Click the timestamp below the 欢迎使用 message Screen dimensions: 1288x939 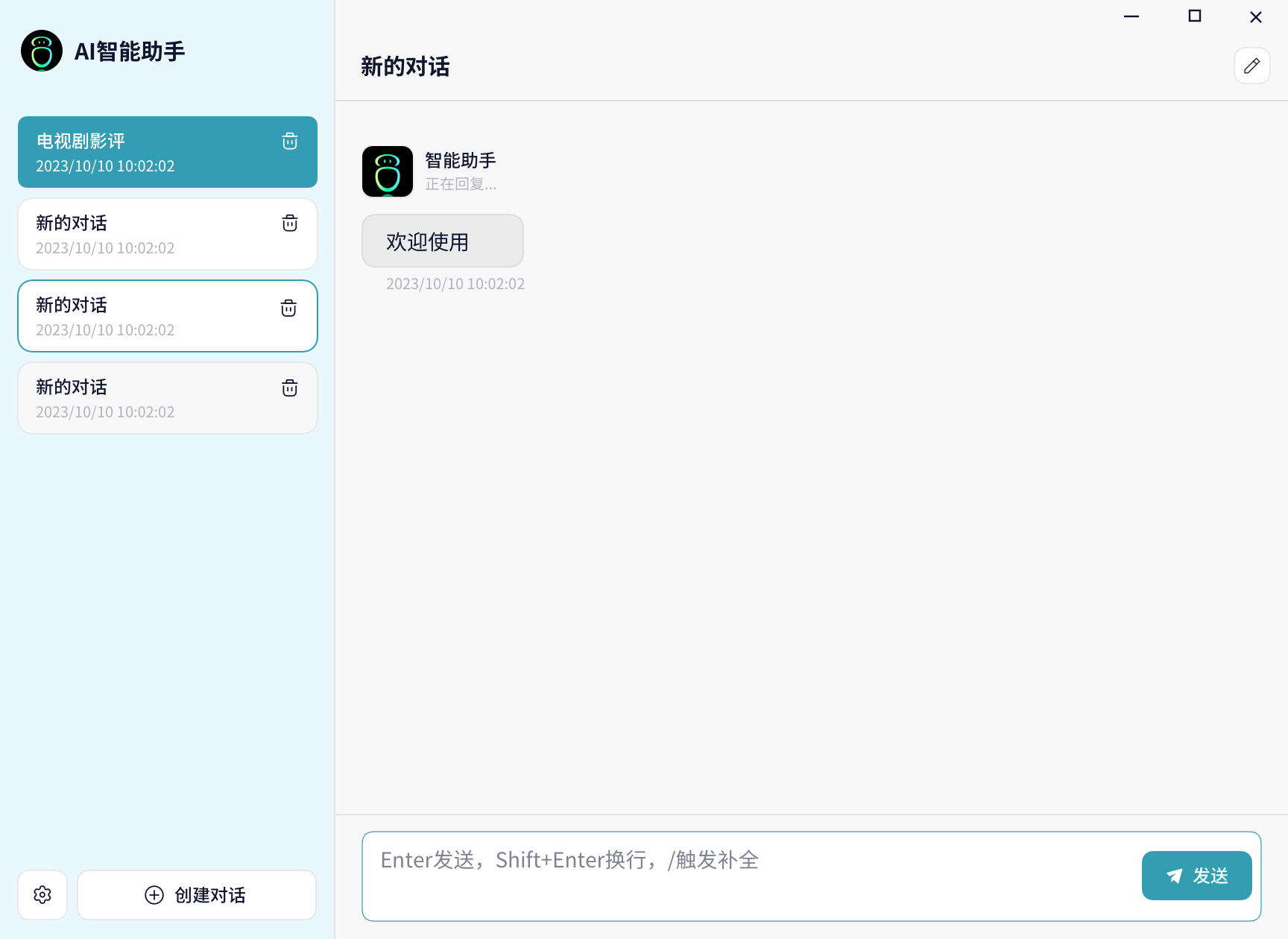pos(455,284)
